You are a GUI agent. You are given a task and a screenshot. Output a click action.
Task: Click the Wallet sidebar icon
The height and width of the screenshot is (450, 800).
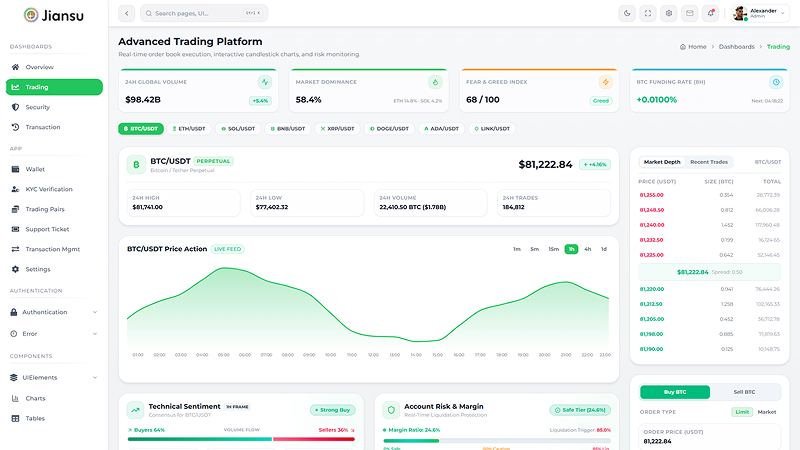pos(15,169)
